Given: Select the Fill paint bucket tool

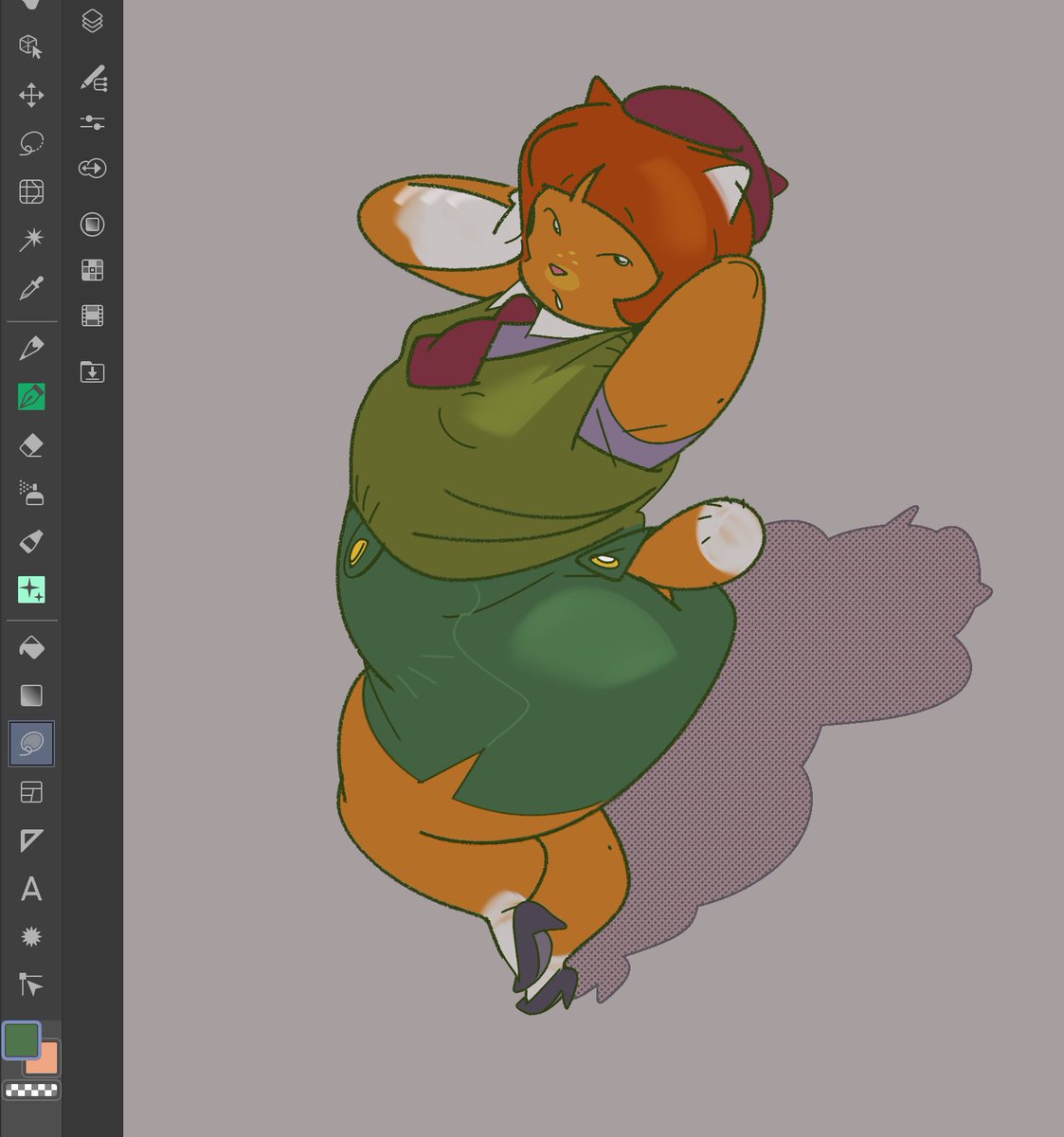Looking at the screenshot, I should click(x=31, y=648).
